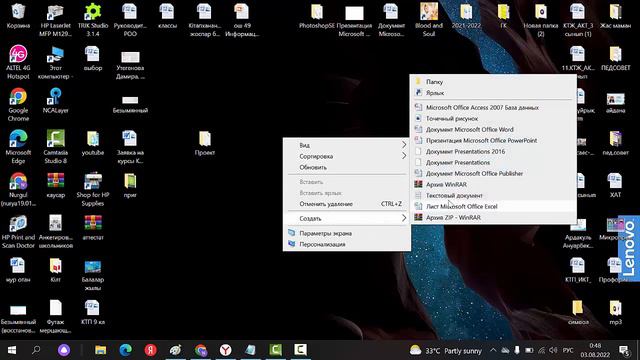Create Документ Microsoft Office Publisher
640x360 pixels.
[493, 173]
